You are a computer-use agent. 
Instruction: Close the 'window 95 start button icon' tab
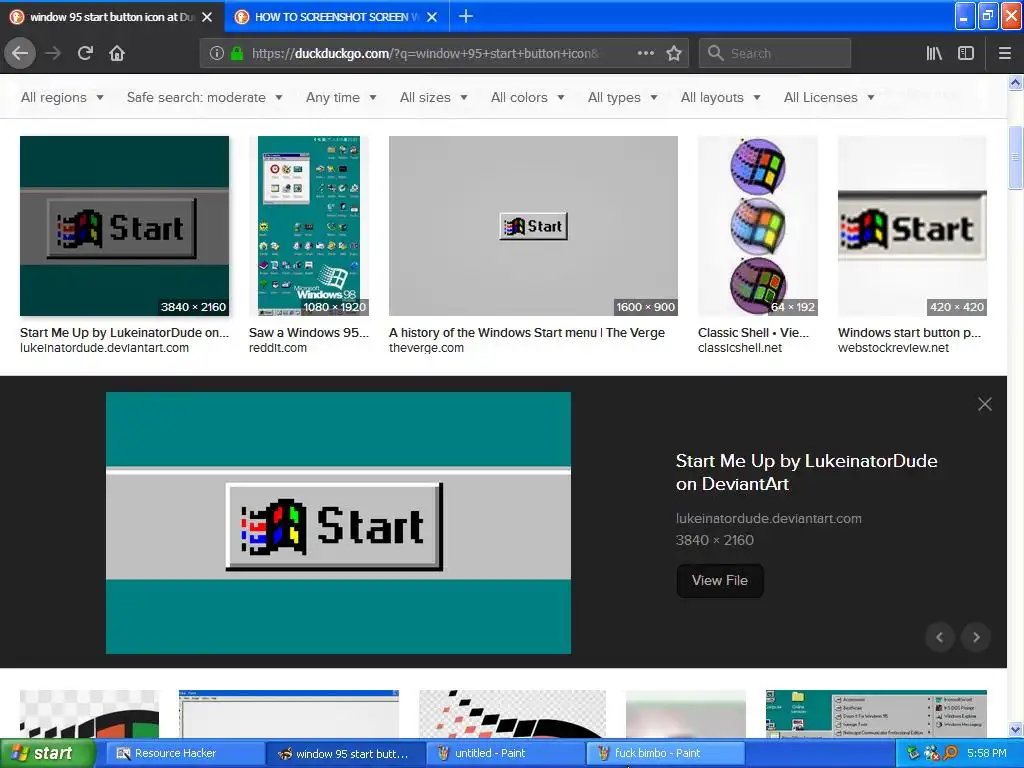coord(207,17)
